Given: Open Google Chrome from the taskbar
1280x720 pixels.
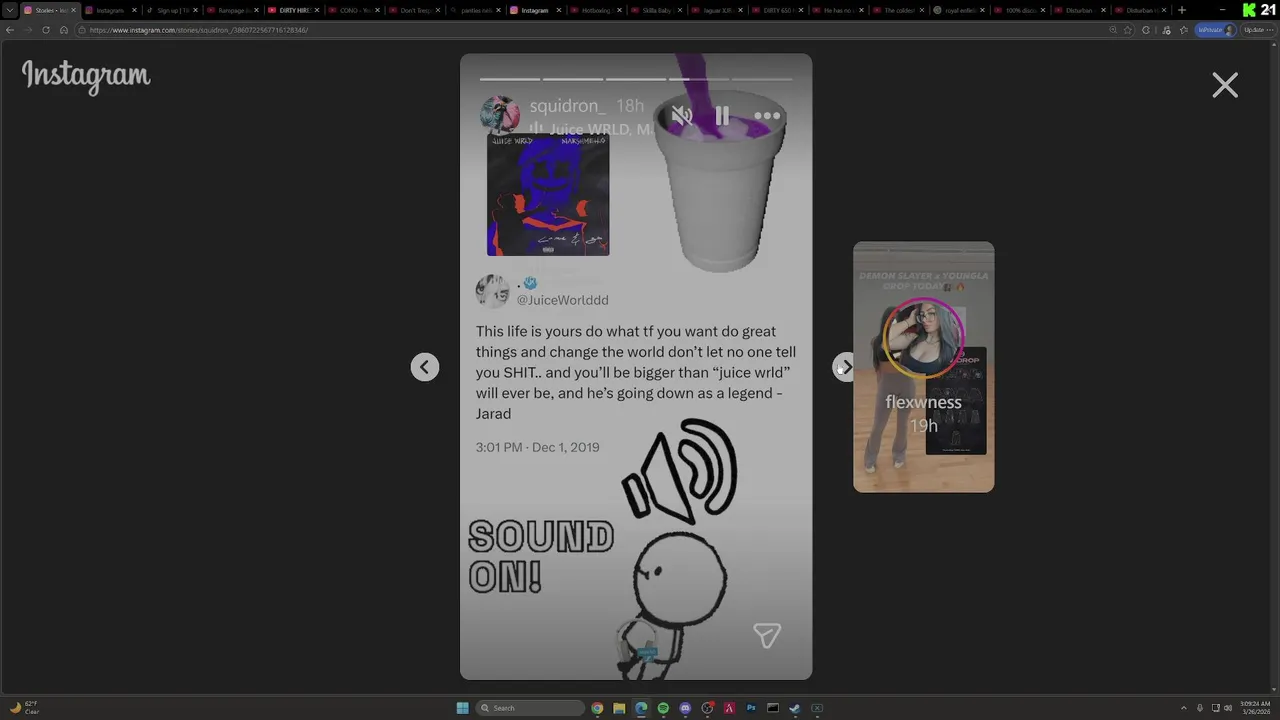Looking at the screenshot, I should (597, 708).
